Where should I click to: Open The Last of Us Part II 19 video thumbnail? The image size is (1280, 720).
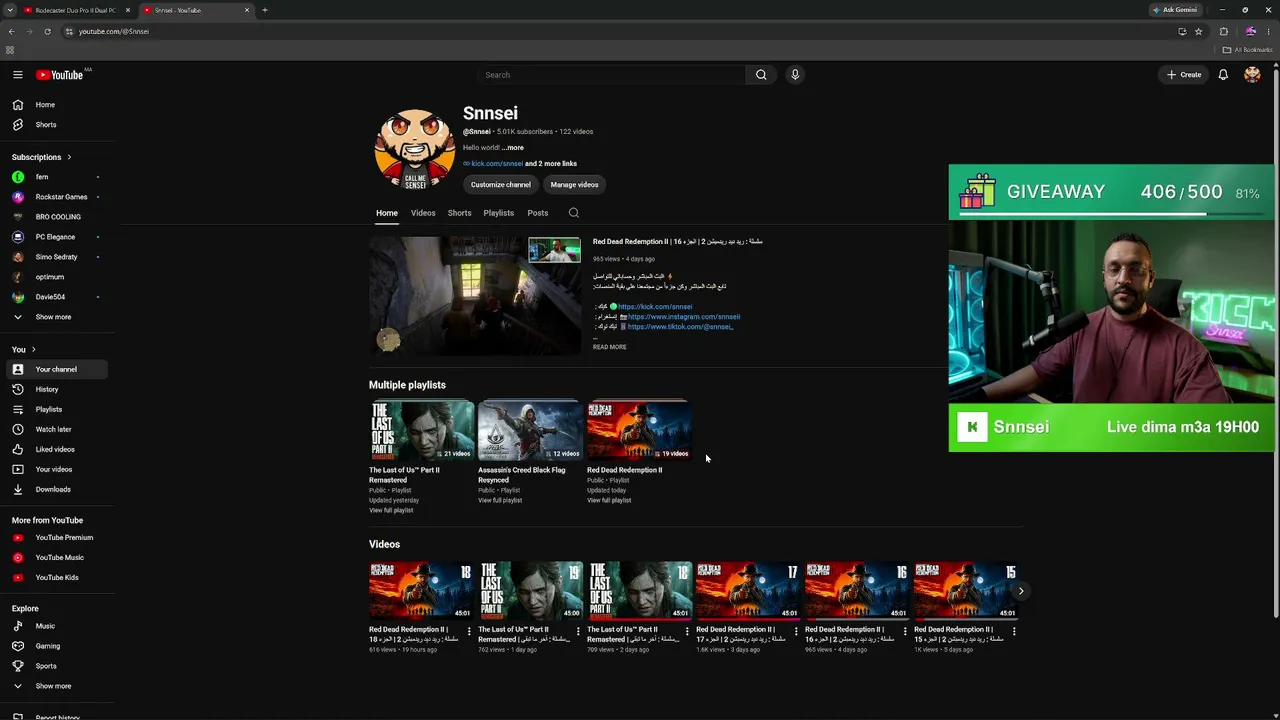click(x=530, y=591)
